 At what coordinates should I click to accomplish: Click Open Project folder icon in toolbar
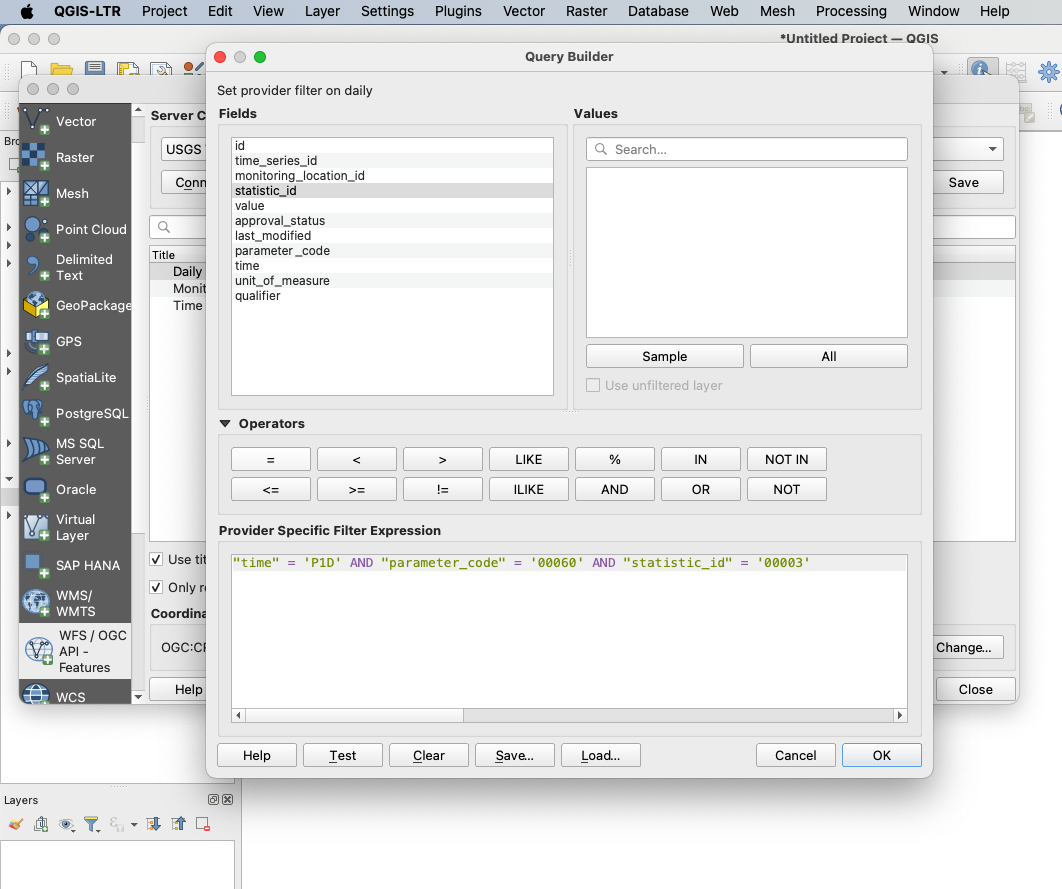pos(62,69)
